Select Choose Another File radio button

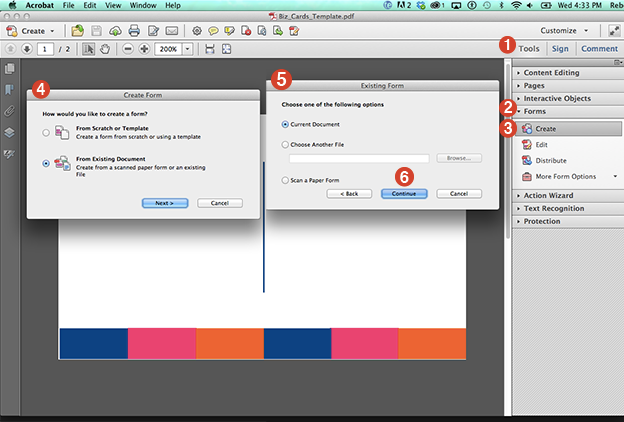point(286,145)
